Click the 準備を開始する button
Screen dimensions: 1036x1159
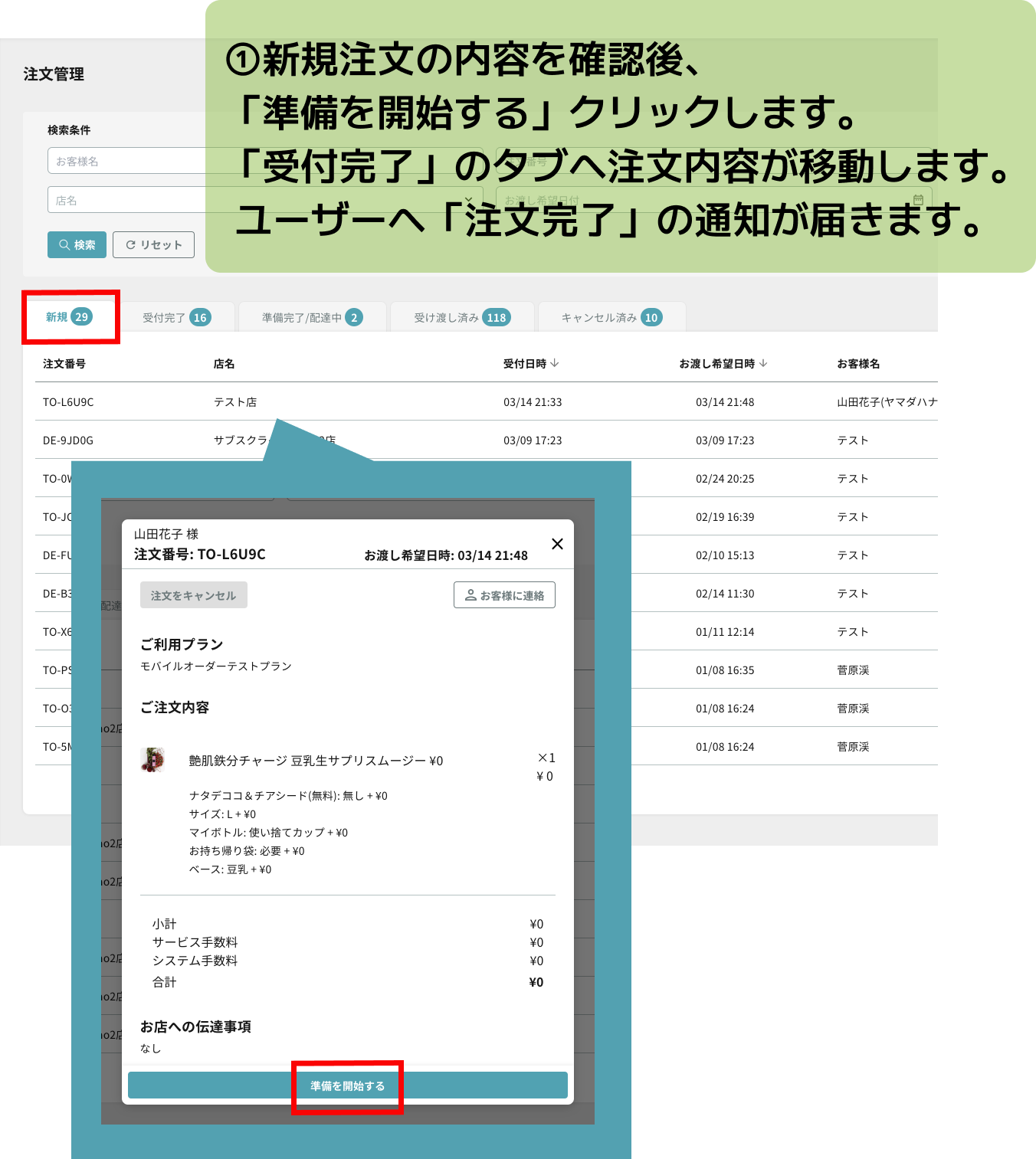[348, 1085]
